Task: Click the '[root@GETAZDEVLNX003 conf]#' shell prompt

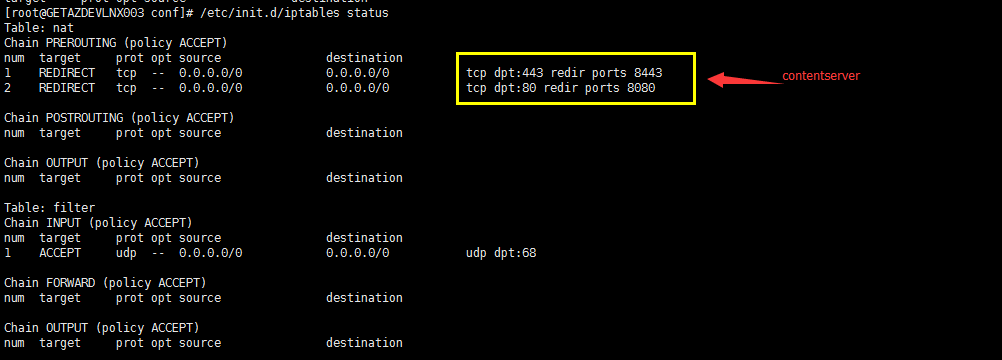Action: coord(98,13)
